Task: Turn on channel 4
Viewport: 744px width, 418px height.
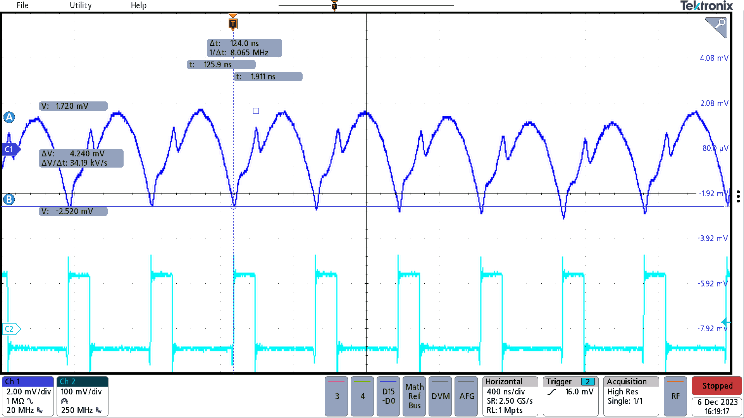Action: [x=361, y=396]
